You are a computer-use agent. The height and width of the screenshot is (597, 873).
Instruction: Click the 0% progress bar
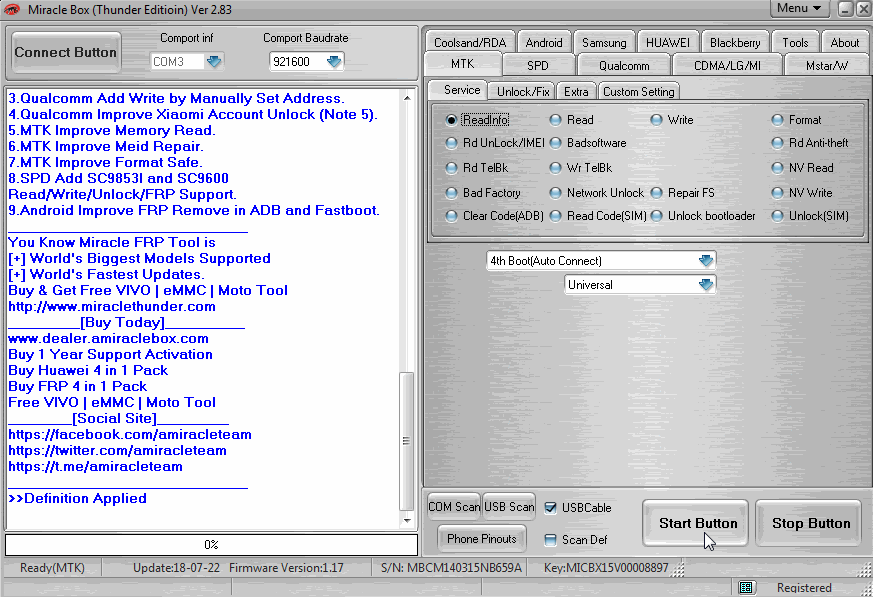[x=211, y=544]
